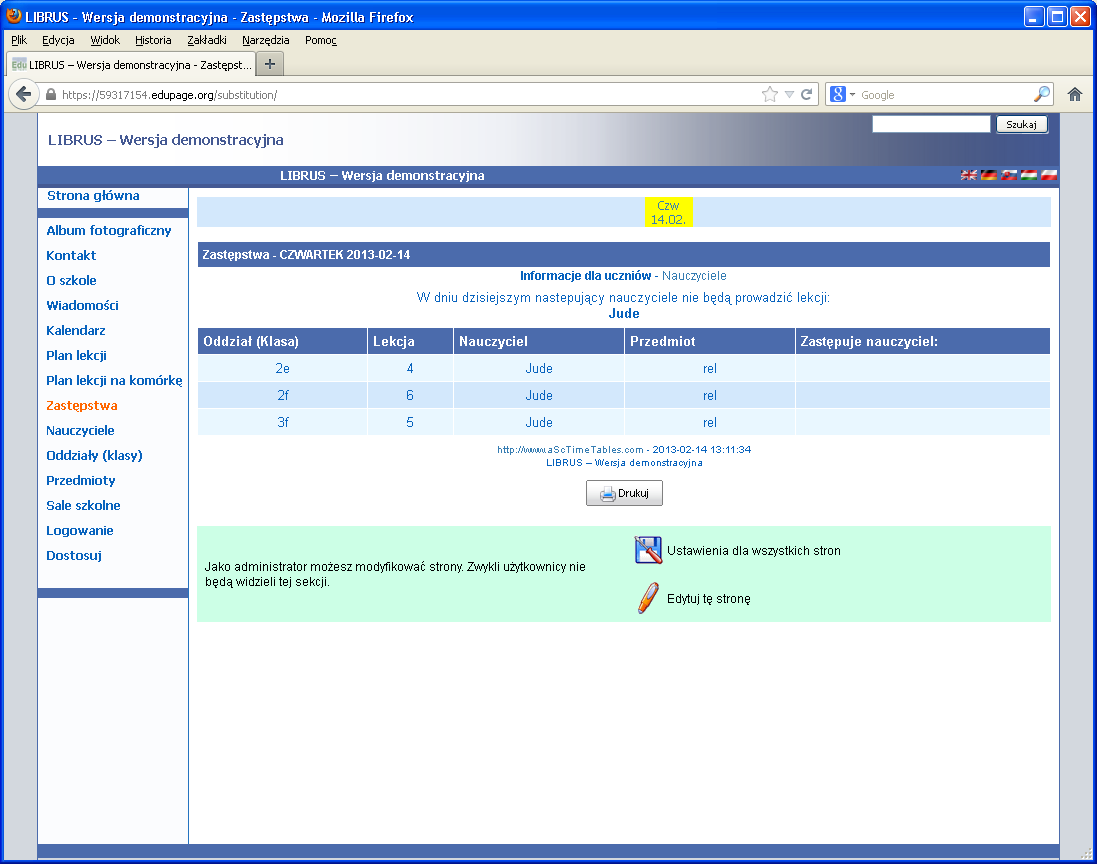The height and width of the screenshot is (864, 1097).
Task: Click the 2f class cell
Action: 283,395
